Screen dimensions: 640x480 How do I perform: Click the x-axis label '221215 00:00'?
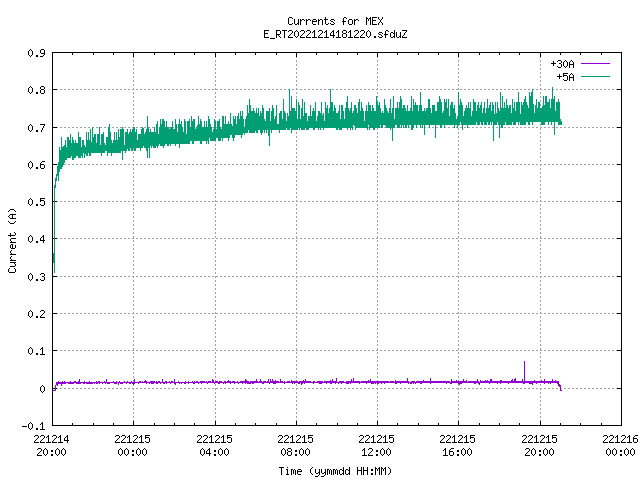point(132,445)
